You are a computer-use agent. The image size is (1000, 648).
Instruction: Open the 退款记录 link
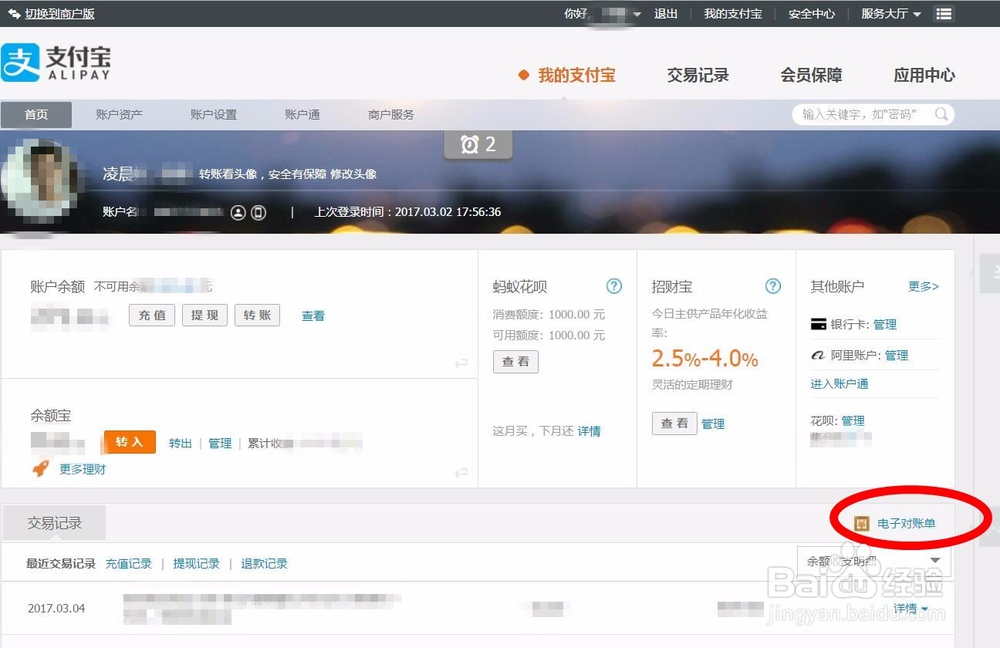(x=264, y=564)
